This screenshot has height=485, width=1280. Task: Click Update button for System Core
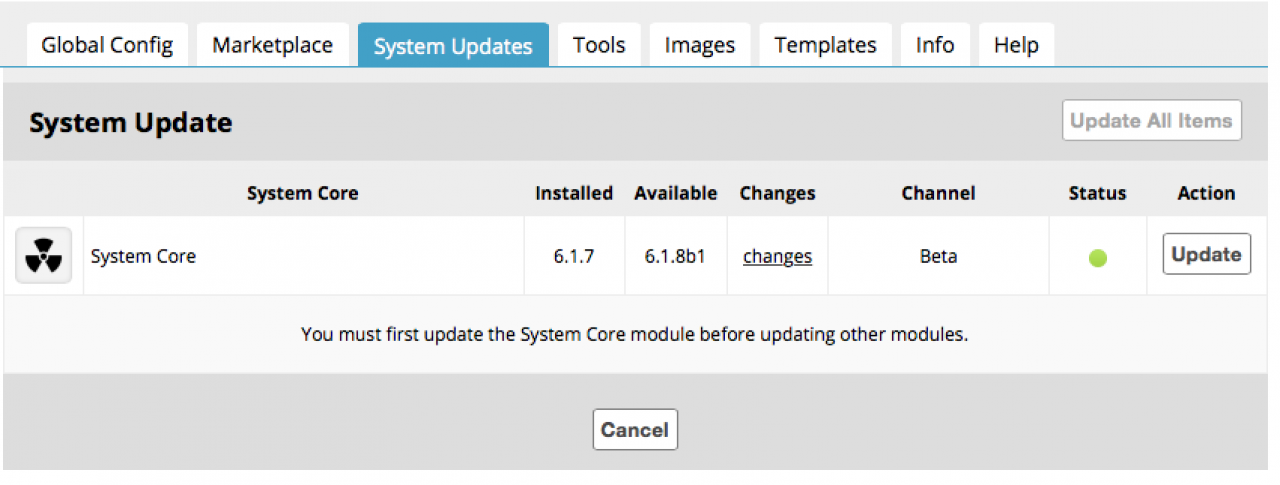point(1206,254)
